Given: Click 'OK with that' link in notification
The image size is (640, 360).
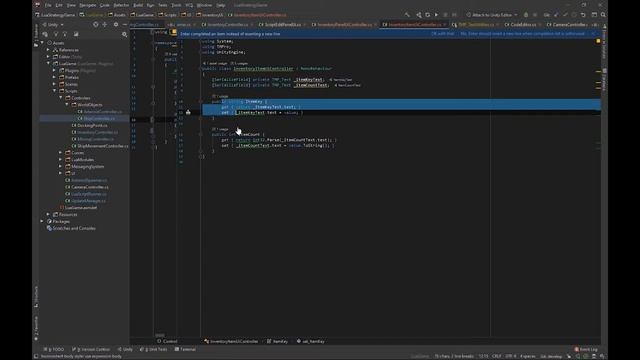Looking at the screenshot, I should [x=442, y=34].
